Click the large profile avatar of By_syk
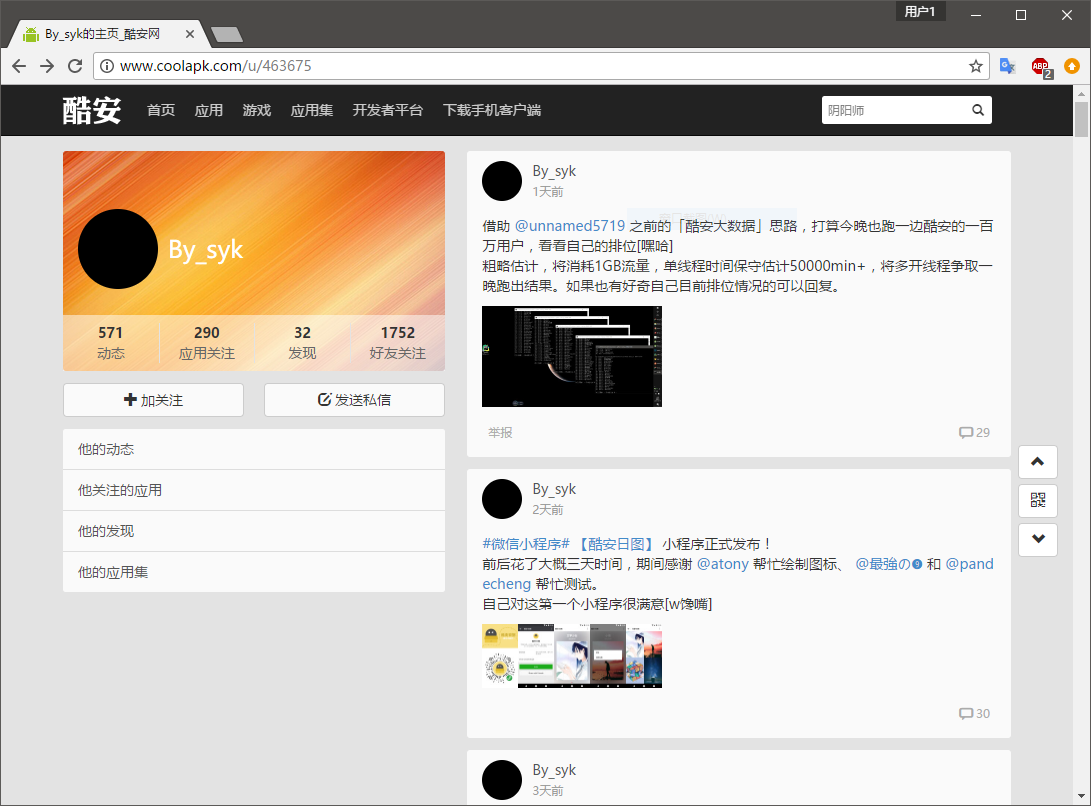Screen dimensions: 1091x806 pyautogui.click(x=118, y=249)
